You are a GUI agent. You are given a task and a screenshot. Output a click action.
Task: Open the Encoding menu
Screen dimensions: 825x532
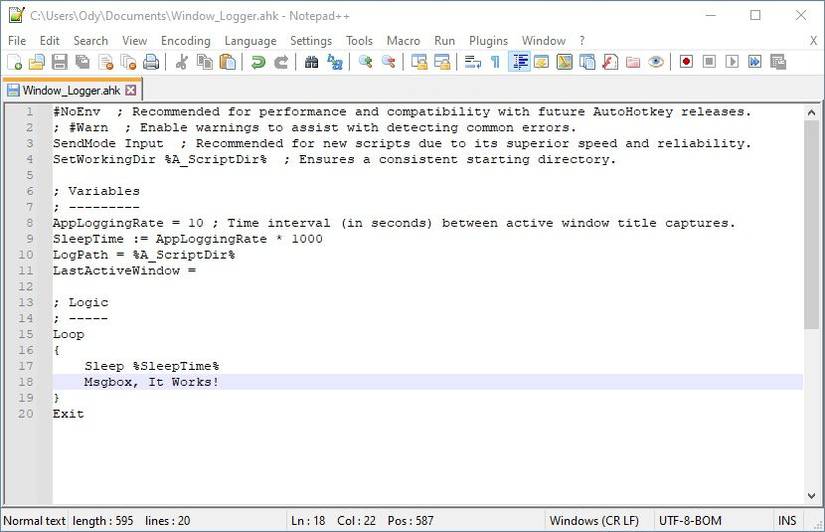[186, 41]
